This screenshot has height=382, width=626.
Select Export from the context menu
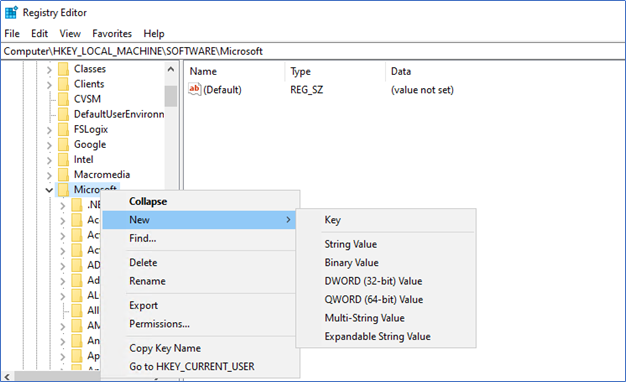click(x=143, y=305)
